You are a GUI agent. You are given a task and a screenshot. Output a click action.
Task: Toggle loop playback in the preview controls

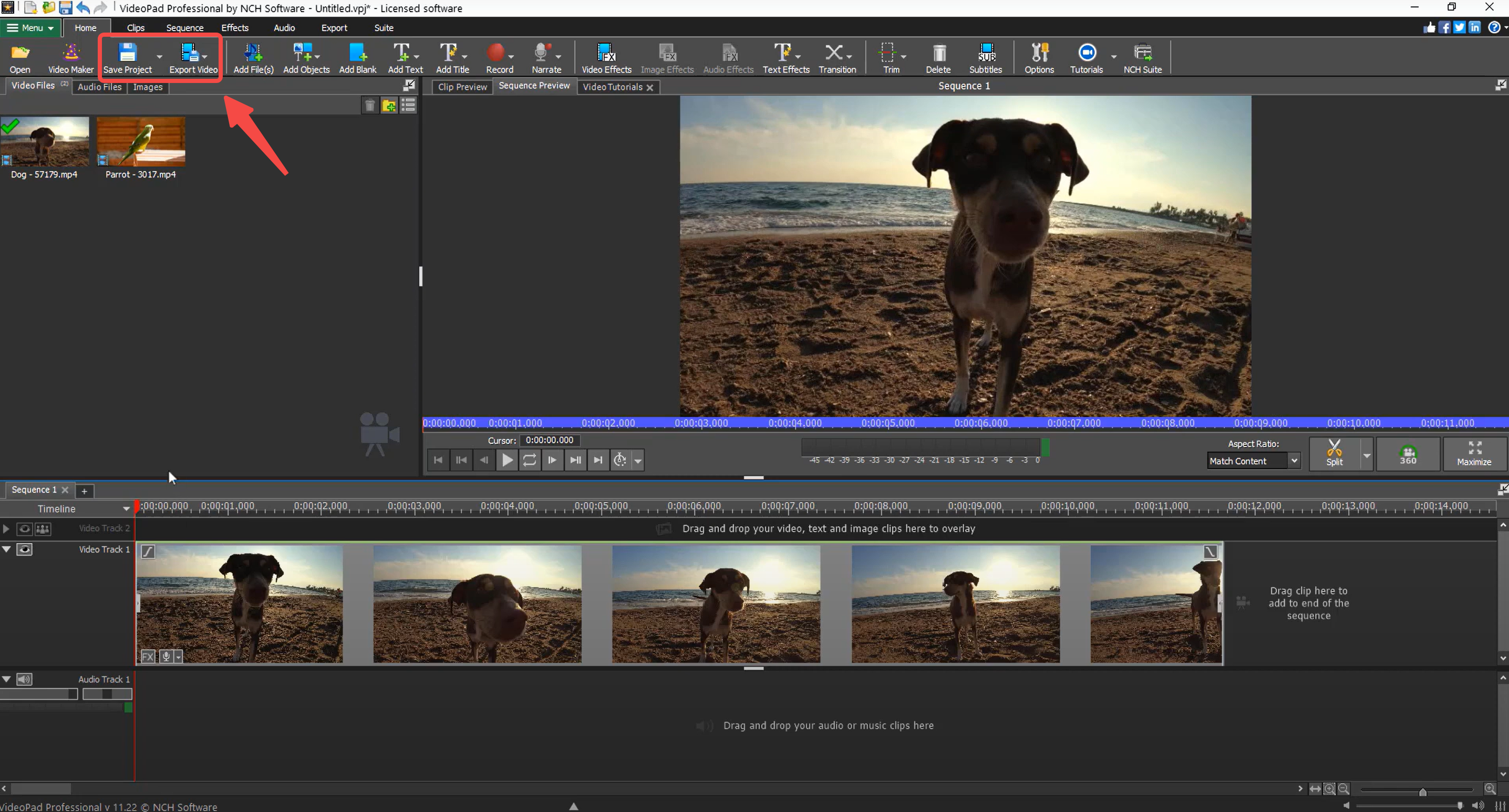[529, 460]
